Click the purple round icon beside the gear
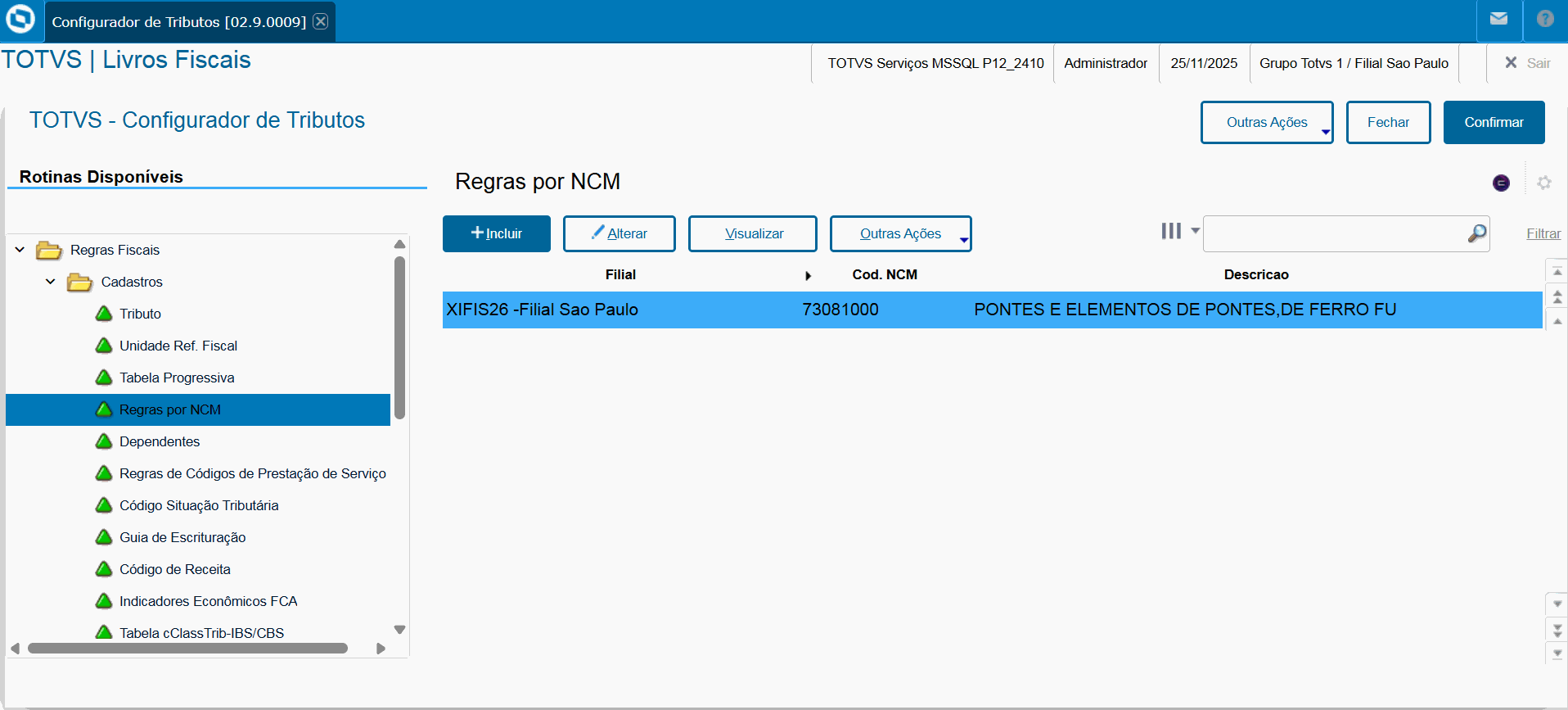 [1501, 183]
